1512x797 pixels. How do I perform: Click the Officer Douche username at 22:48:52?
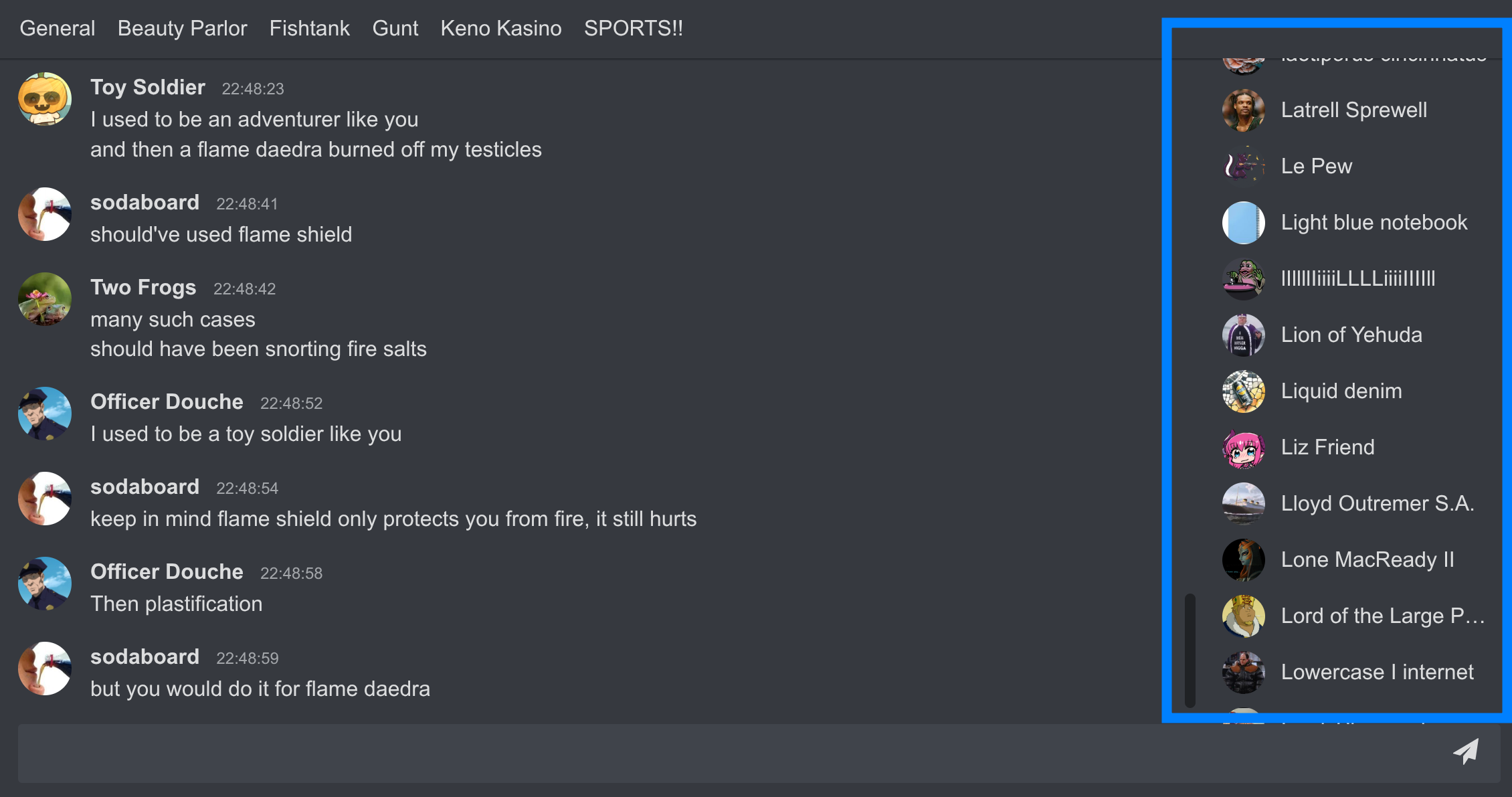(167, 402)
